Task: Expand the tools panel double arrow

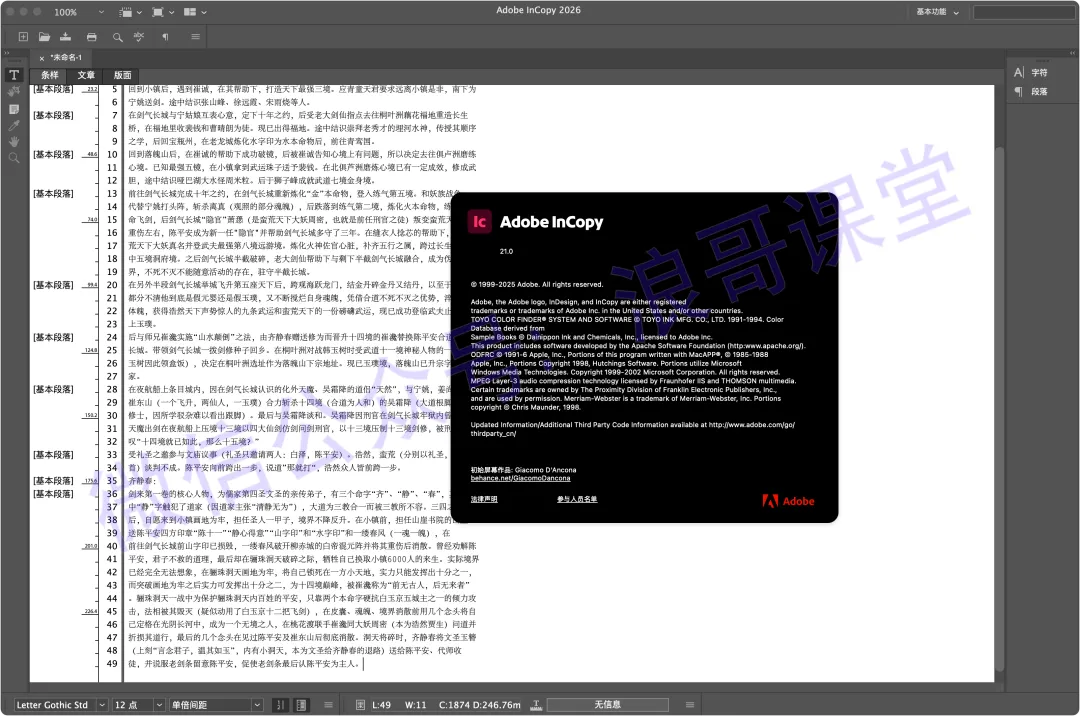Action: coord(7,53)
